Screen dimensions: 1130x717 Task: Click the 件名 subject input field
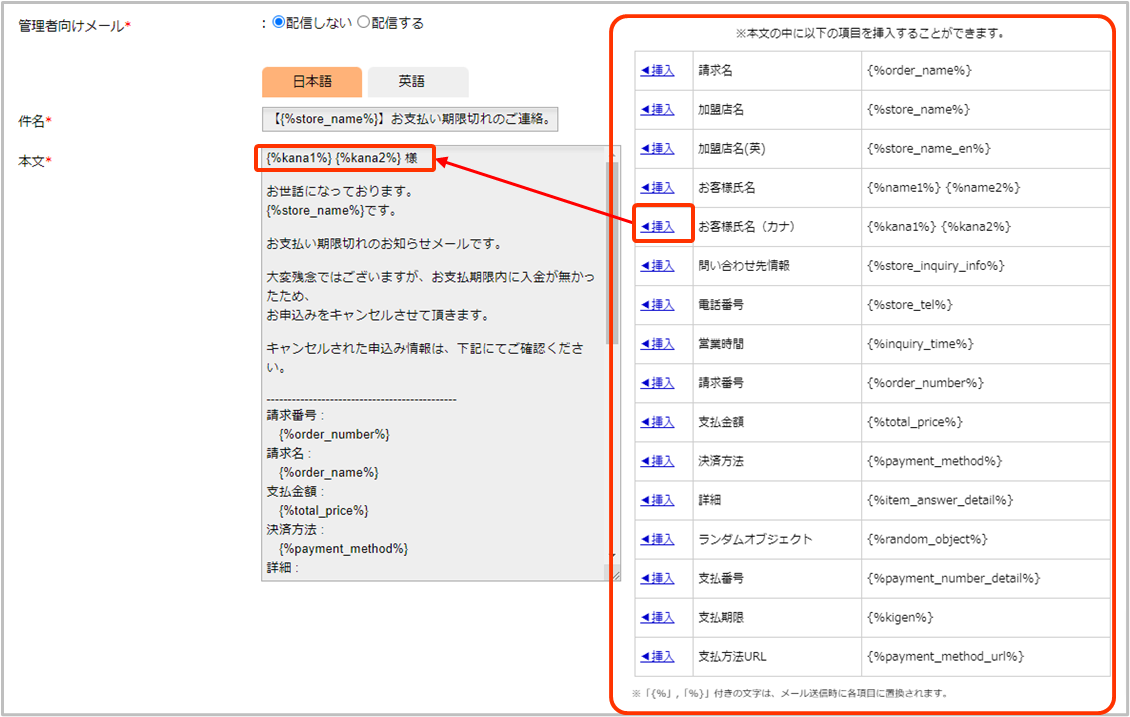point(409,119)
